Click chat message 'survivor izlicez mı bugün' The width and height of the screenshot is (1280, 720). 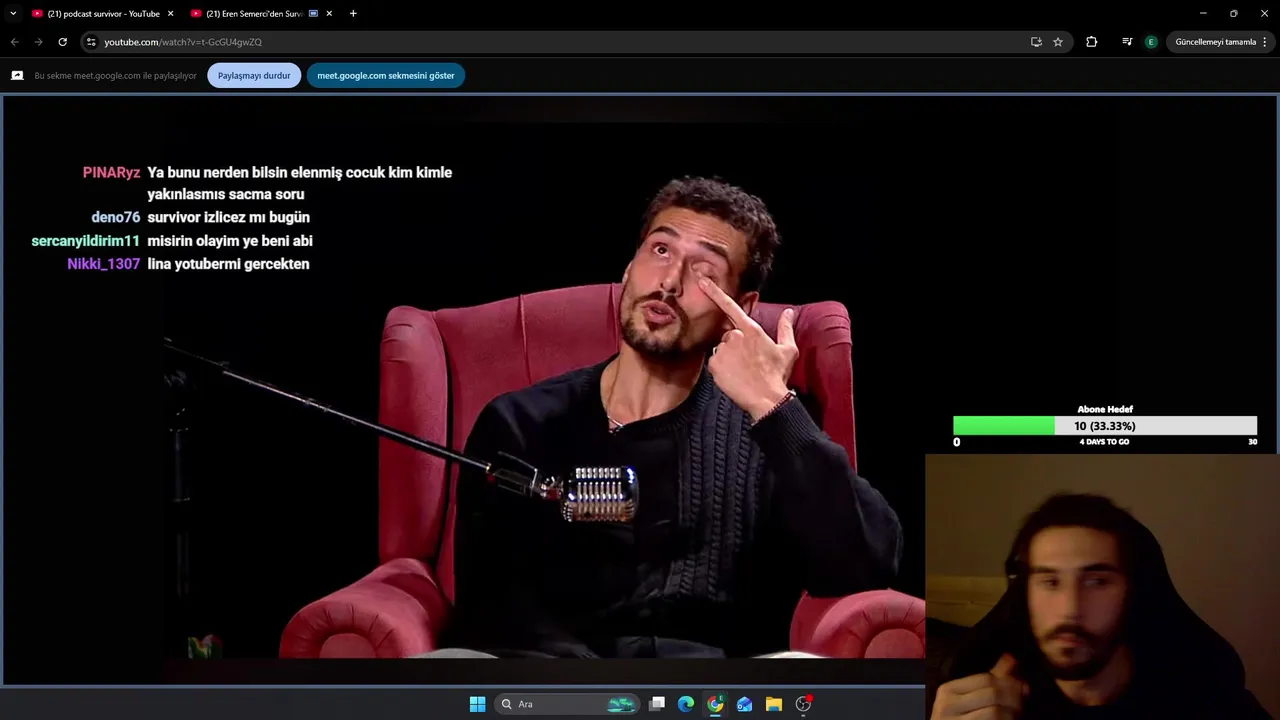tap(228, 217)
